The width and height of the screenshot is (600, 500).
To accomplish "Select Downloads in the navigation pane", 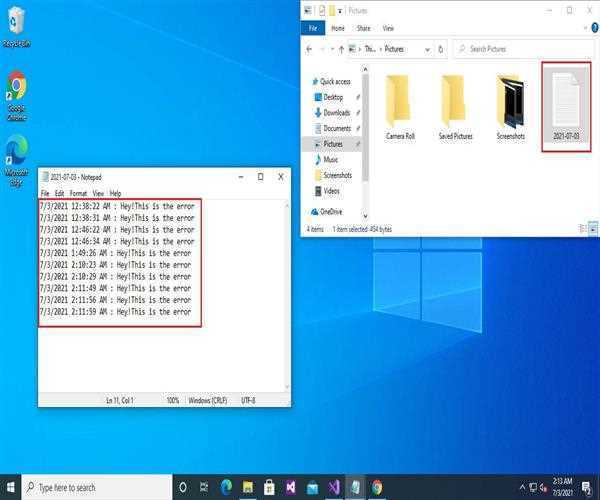I will coord(336,113).
